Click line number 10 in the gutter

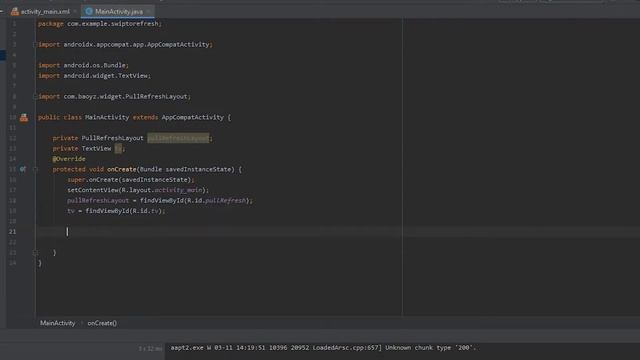(x=13, y=118)
